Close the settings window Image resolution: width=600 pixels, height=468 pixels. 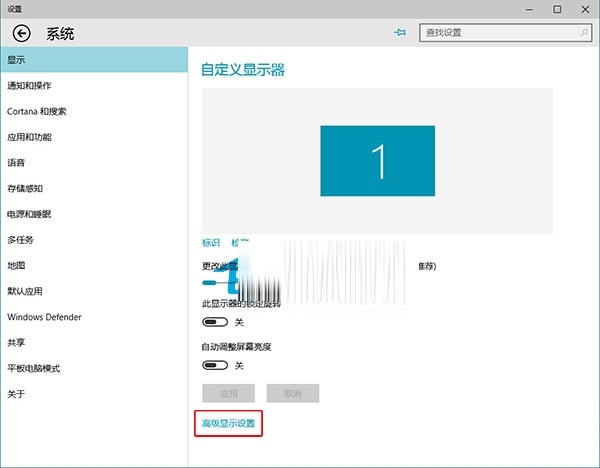pos(585,9)
